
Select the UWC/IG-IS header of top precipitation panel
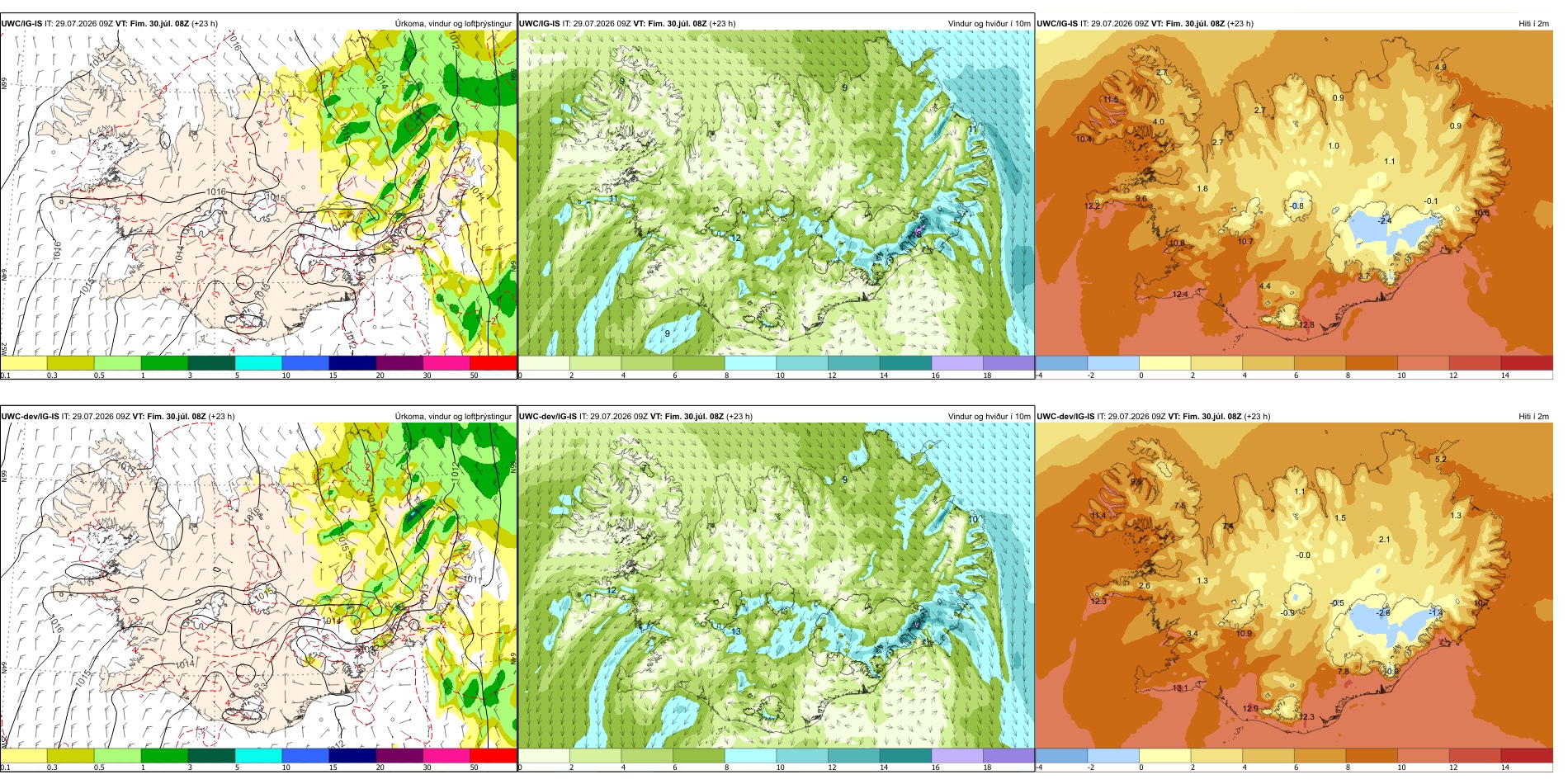click(x=21, y=24)
